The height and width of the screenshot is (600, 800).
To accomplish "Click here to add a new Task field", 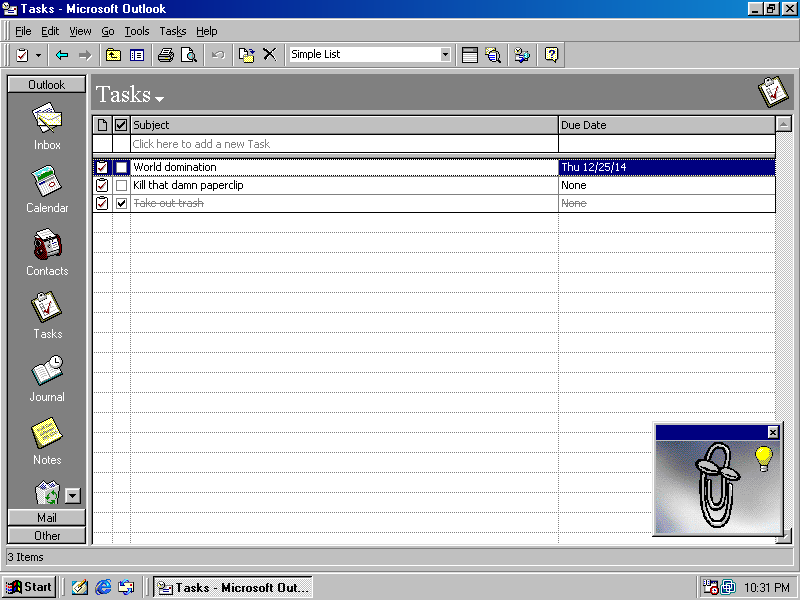I will (x=344, y=144).
